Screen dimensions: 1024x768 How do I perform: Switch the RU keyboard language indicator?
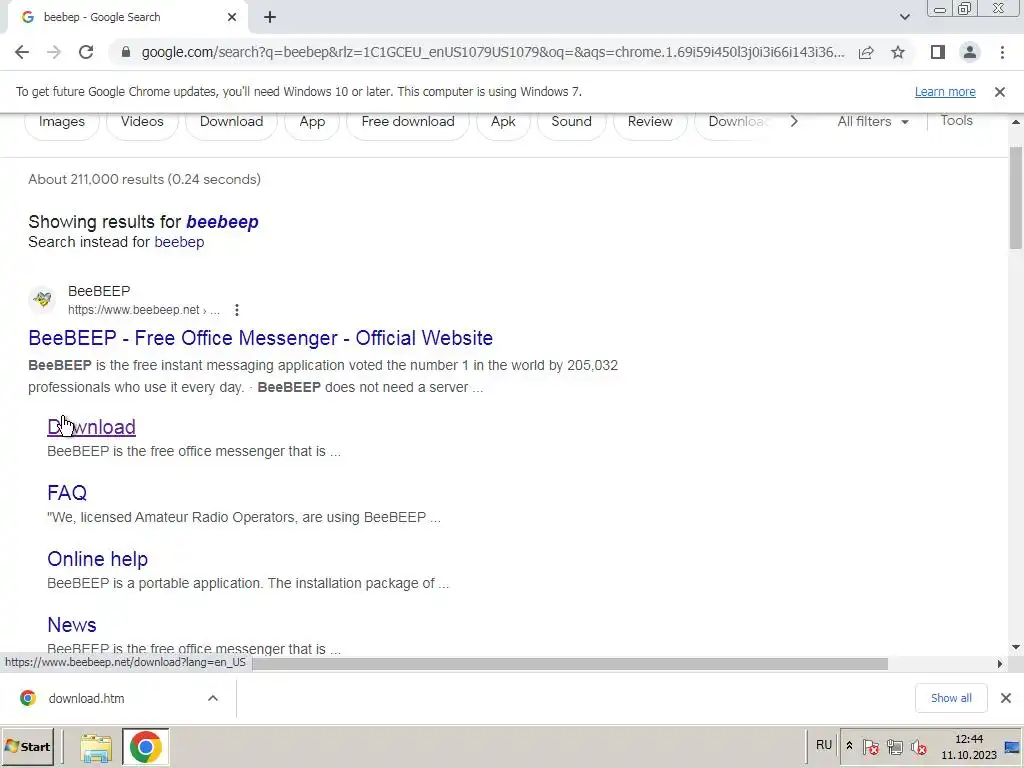(824, 745)
